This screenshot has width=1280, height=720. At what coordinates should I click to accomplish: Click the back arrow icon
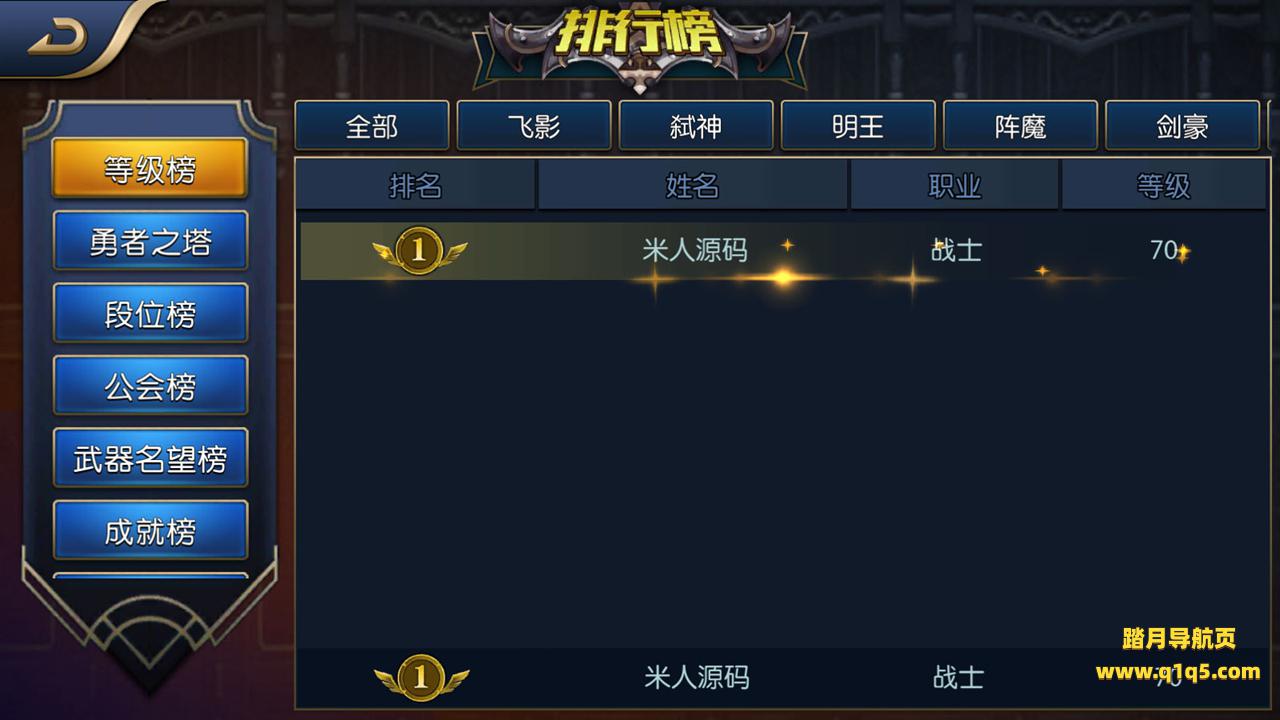(58, 38)
